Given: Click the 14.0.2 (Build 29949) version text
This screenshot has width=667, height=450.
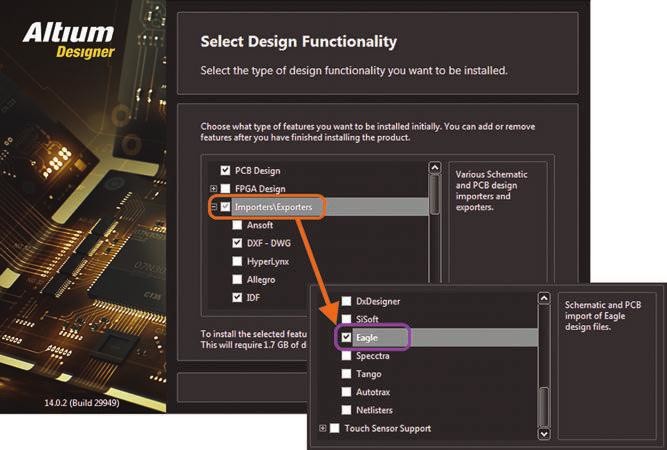Looking at the screenshot, I should tap(82, 402).
